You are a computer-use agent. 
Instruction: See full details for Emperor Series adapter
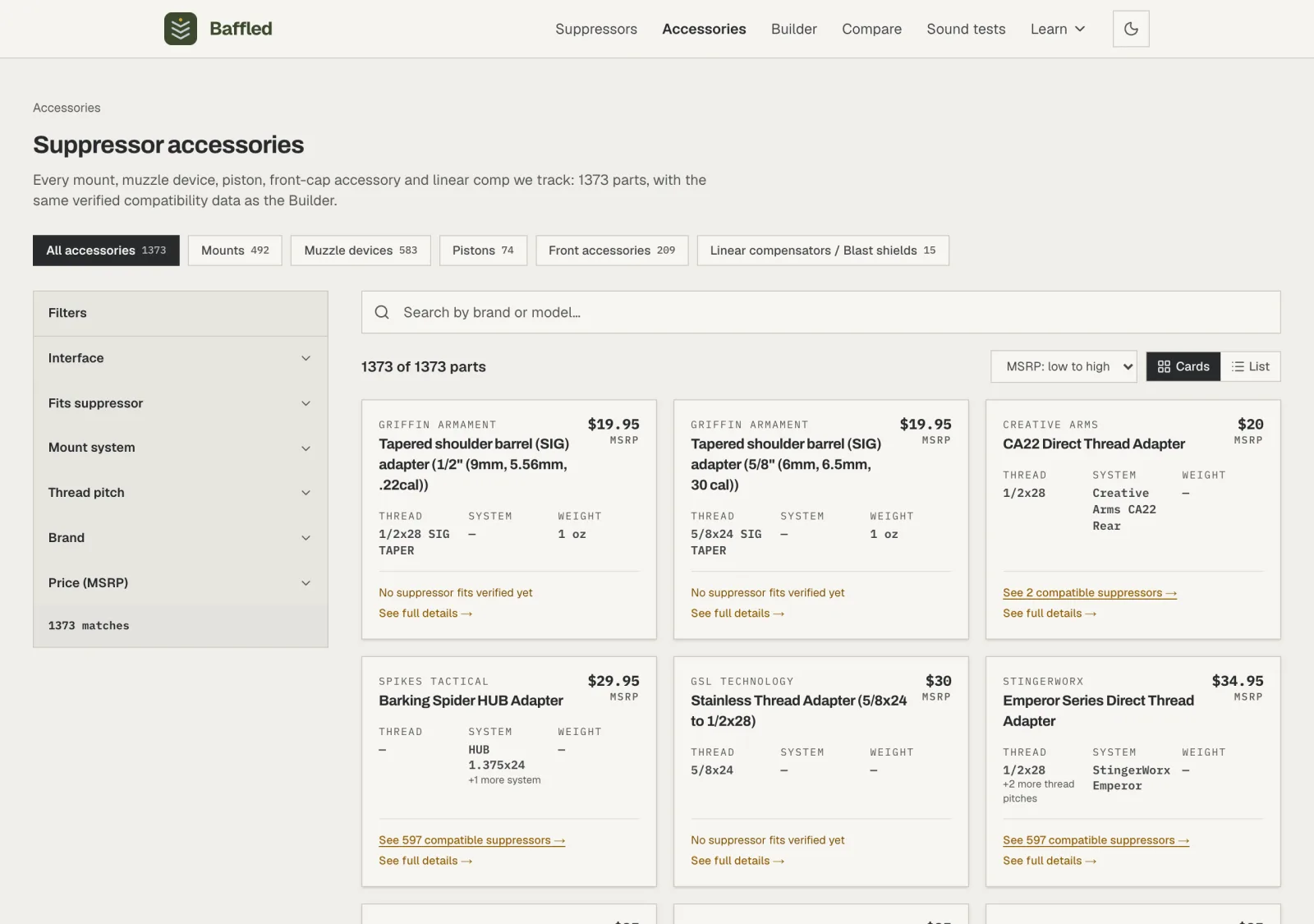coord(1050,861)
